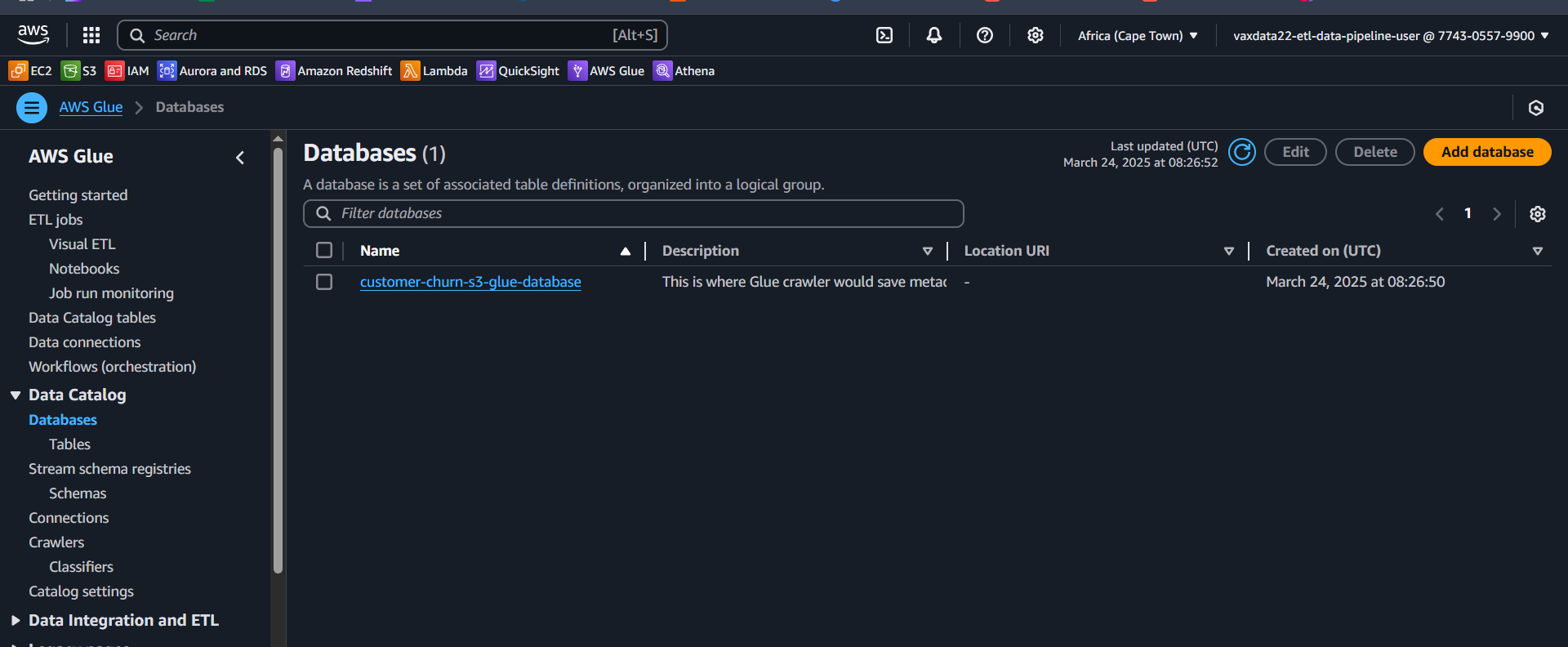Click the Edit button
1568x647 pixels.
(x=1295, y=152)
